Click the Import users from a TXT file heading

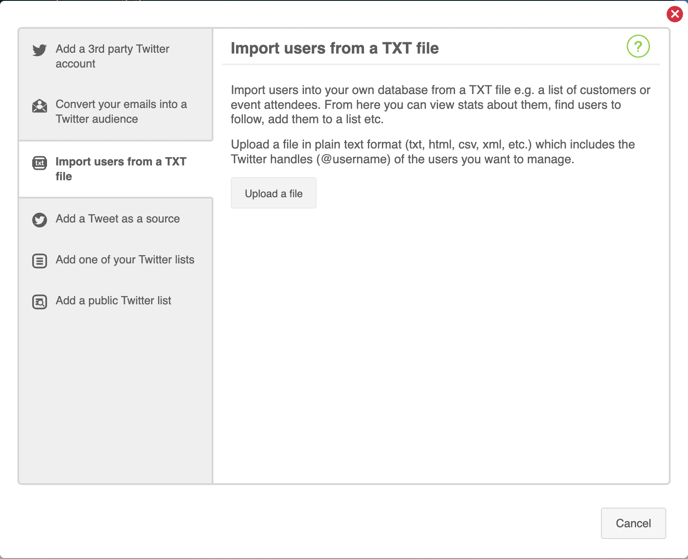click(334, 48)
